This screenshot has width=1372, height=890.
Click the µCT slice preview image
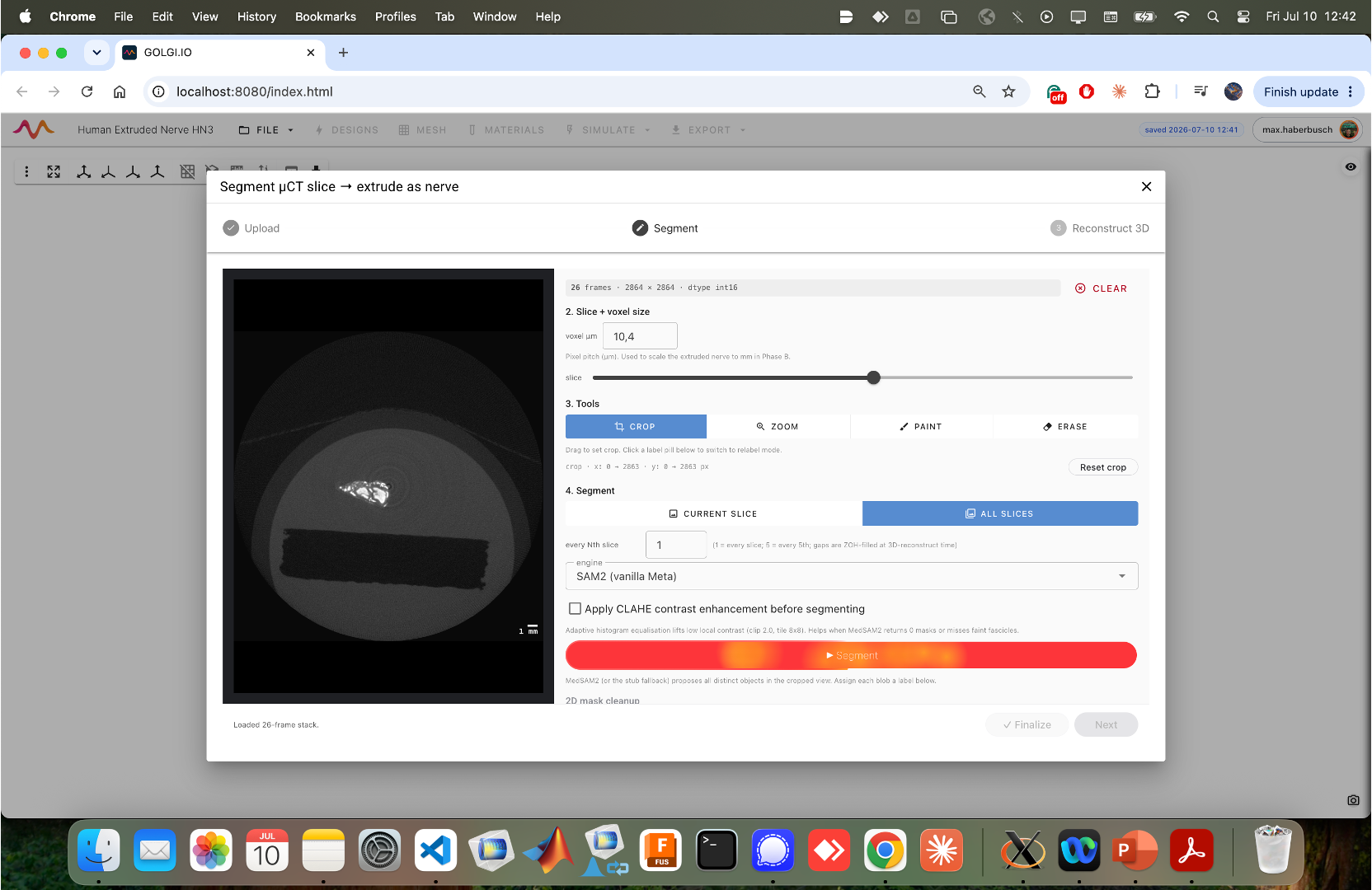point(388,486)
